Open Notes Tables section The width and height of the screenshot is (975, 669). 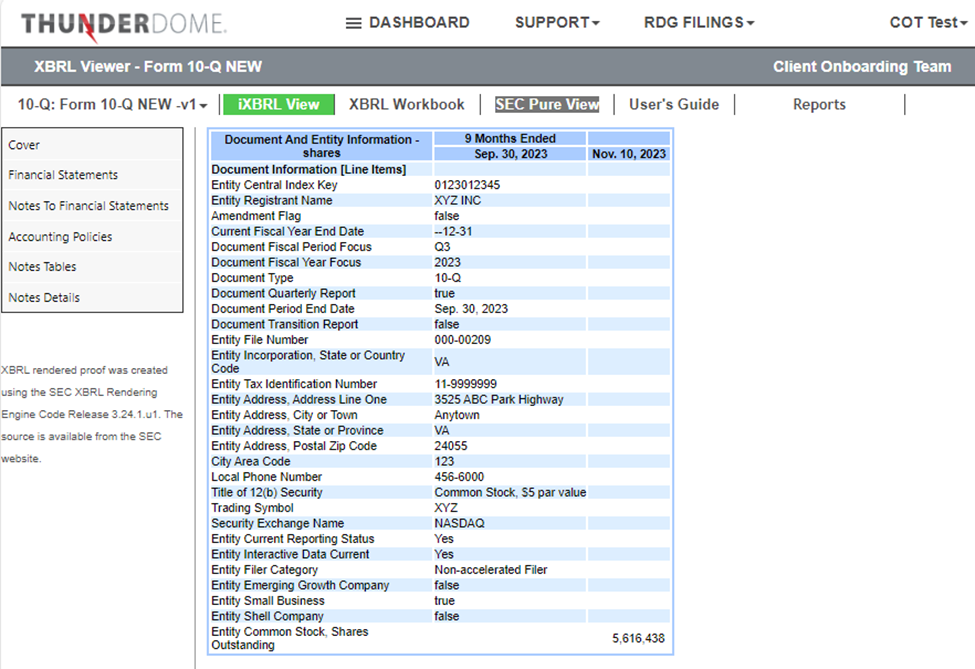(x=42, y=267)
